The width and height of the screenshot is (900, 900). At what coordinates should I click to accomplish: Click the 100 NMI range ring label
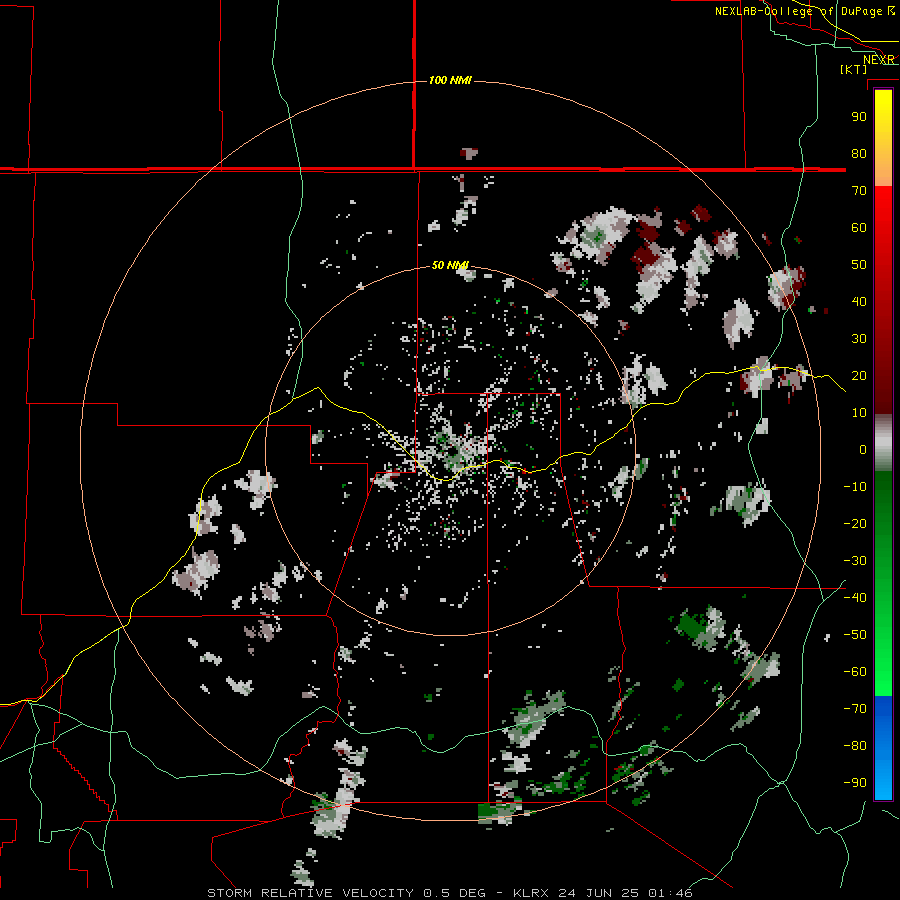tap(450, 80)
